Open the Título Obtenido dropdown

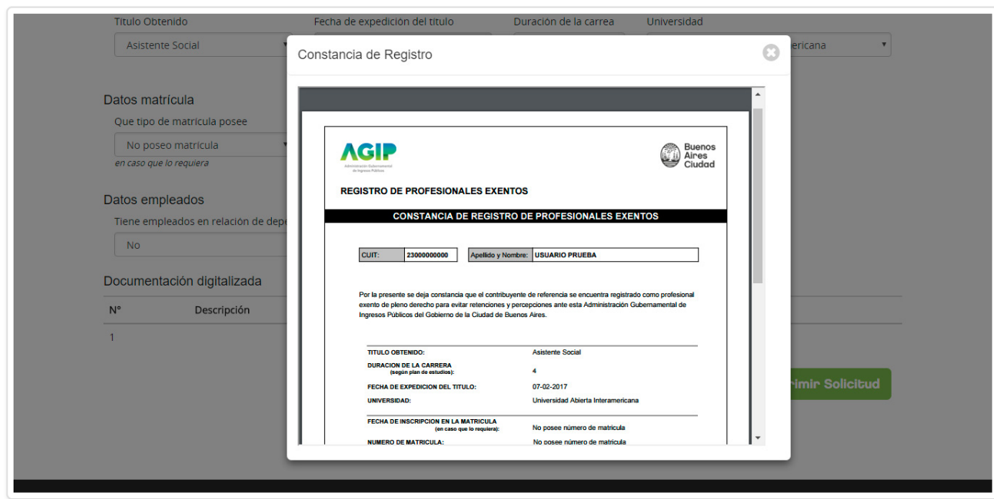tap(200, 45)
